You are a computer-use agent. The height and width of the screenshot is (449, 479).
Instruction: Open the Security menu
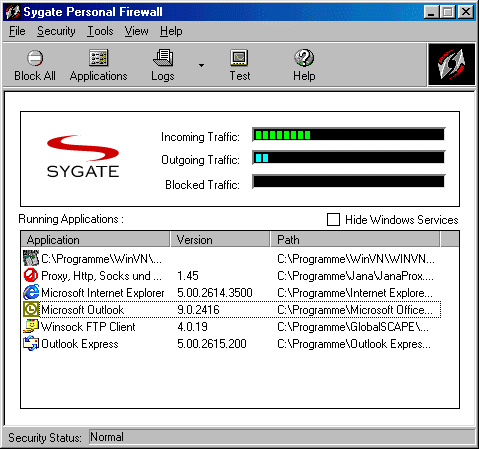[x=56, y=31]
